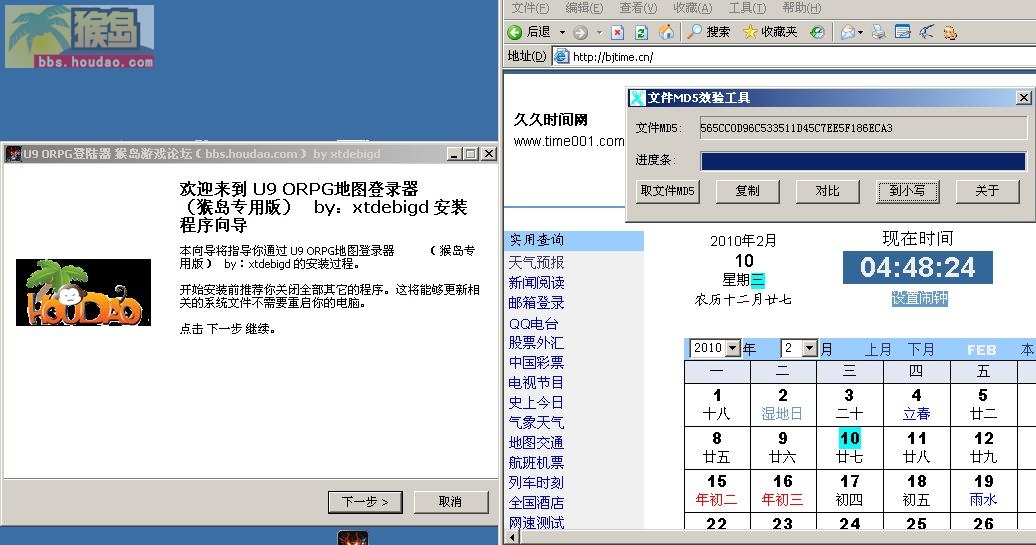This screenshot has width=1036, height=545.
Task: Close the 文件MD5效验工具 window
Action: [1023, 98]
